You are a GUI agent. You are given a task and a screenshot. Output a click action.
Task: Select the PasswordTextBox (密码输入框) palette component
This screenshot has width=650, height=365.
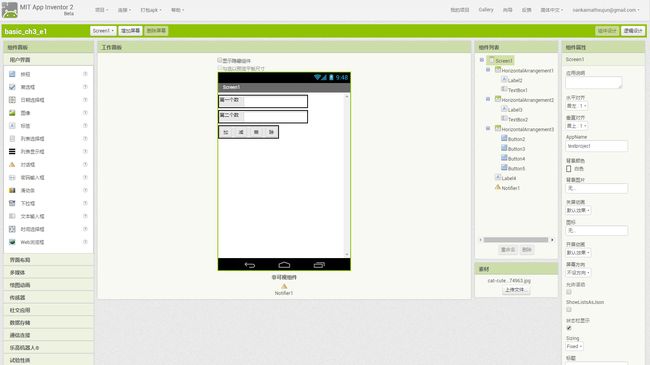tap(32, 178)
